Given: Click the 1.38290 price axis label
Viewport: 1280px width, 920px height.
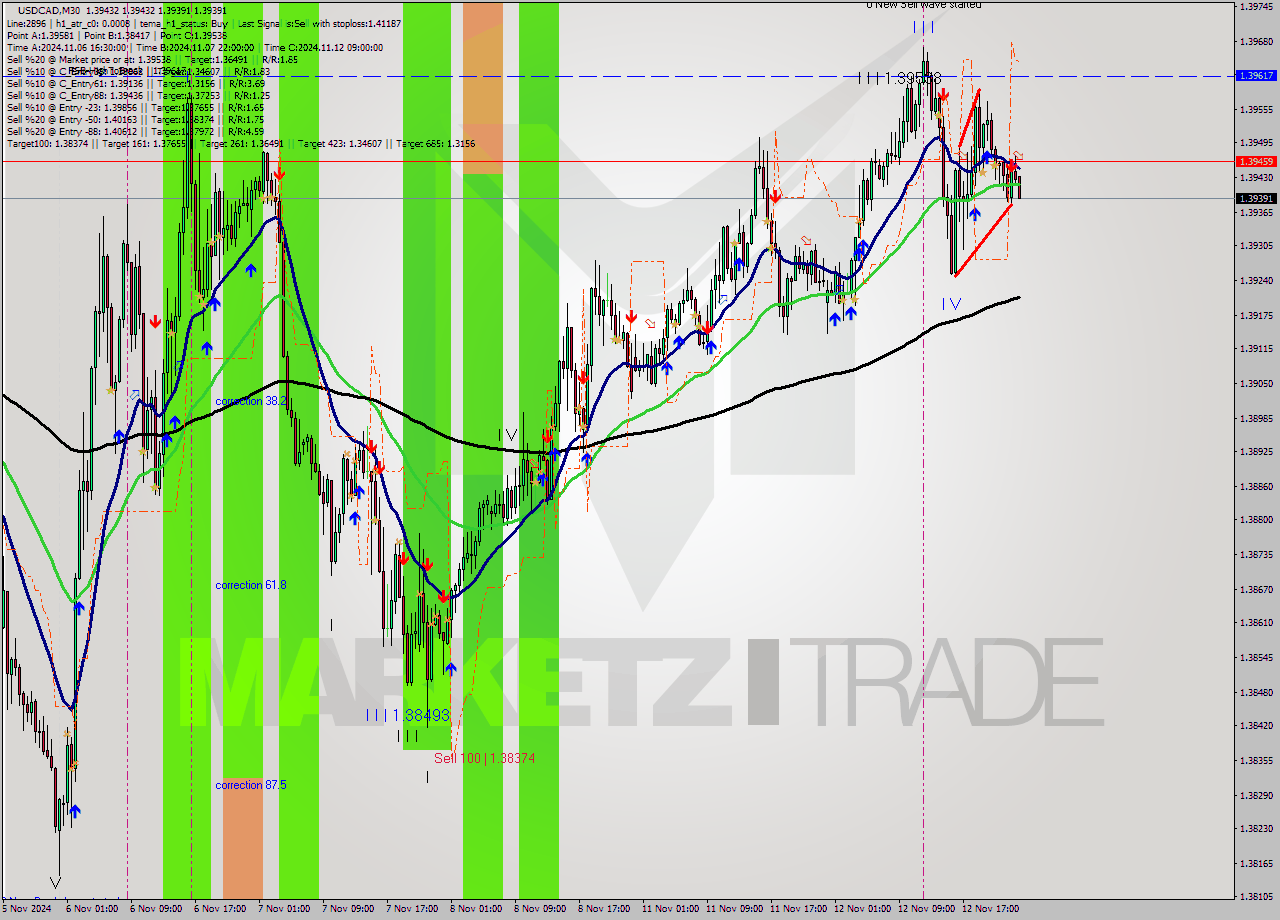Looking at the screenshot, I should click(1255, 796).
